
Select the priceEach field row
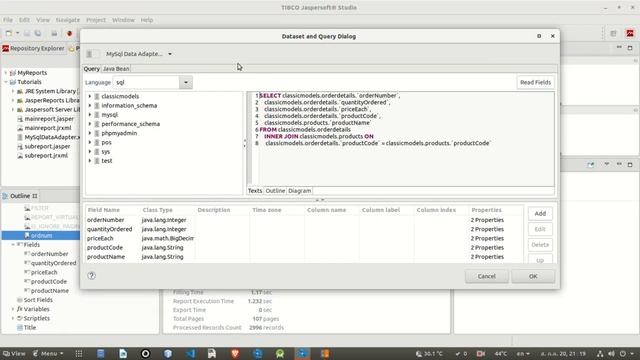point(304,238)
